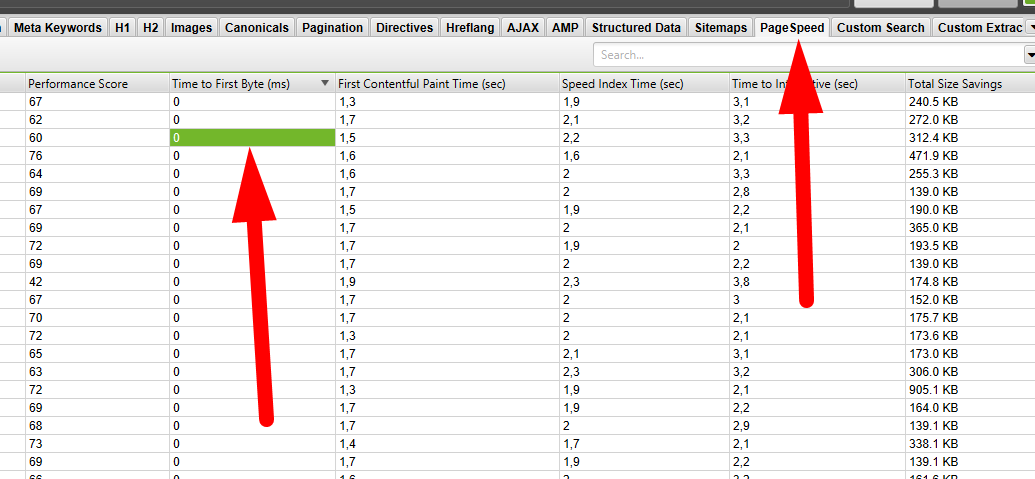Click the 173.6 KB size savings cell
The width and height of the screenshot is (1035, 479).
tap(970, 335)
